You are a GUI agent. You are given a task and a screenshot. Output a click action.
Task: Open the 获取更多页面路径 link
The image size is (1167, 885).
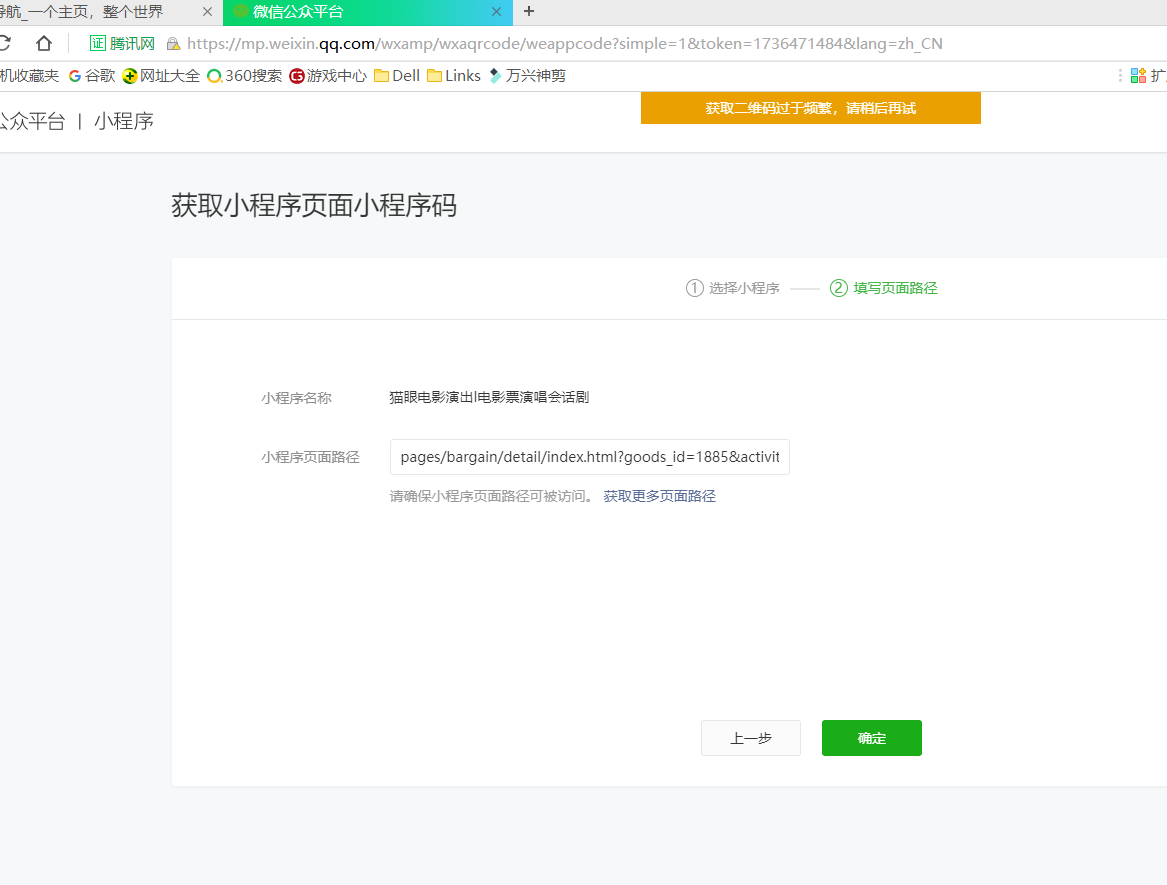[x=659, y=496]
